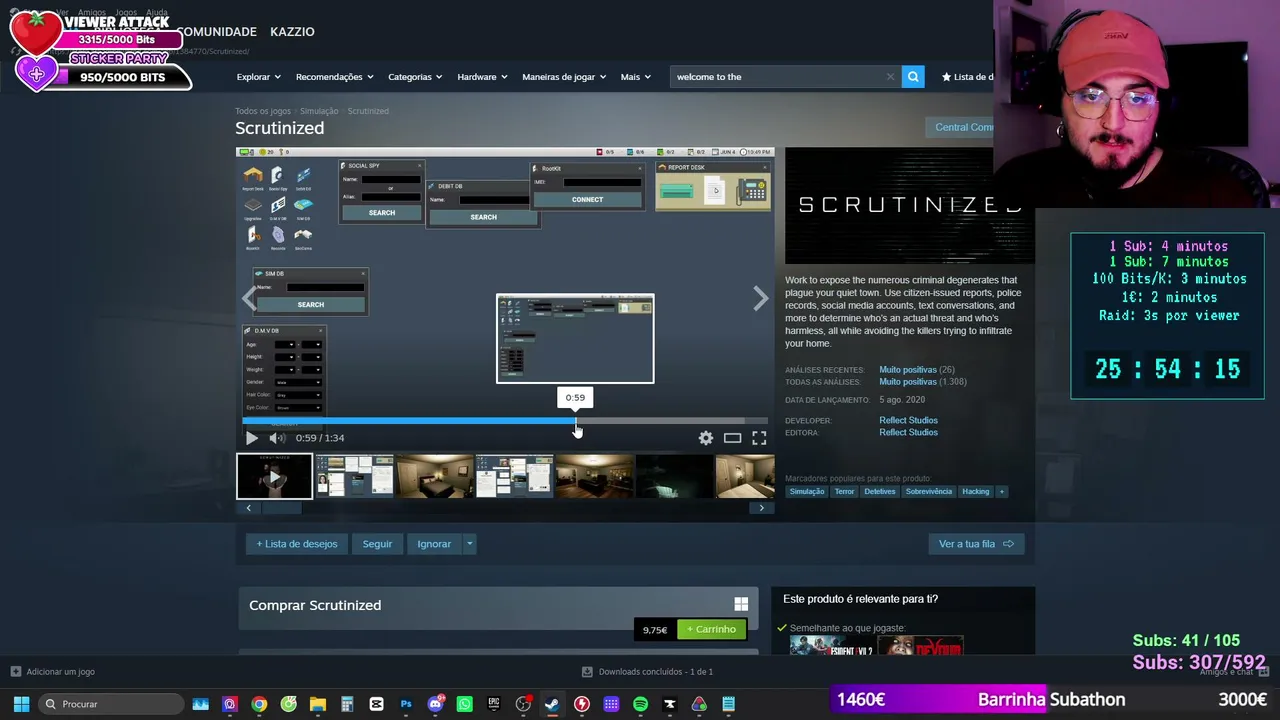This screenshot has height=720, width=1280.
Task: Open the Windows Start menu
Action: [21, 704]
